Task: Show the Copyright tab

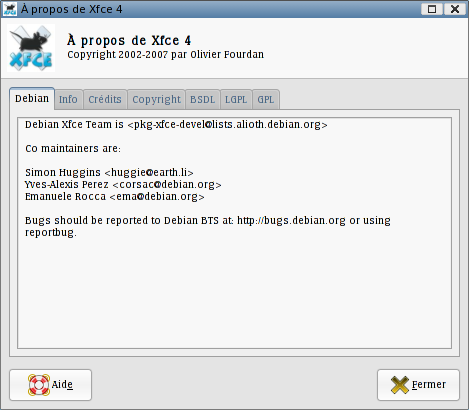Action: point(156,99)
